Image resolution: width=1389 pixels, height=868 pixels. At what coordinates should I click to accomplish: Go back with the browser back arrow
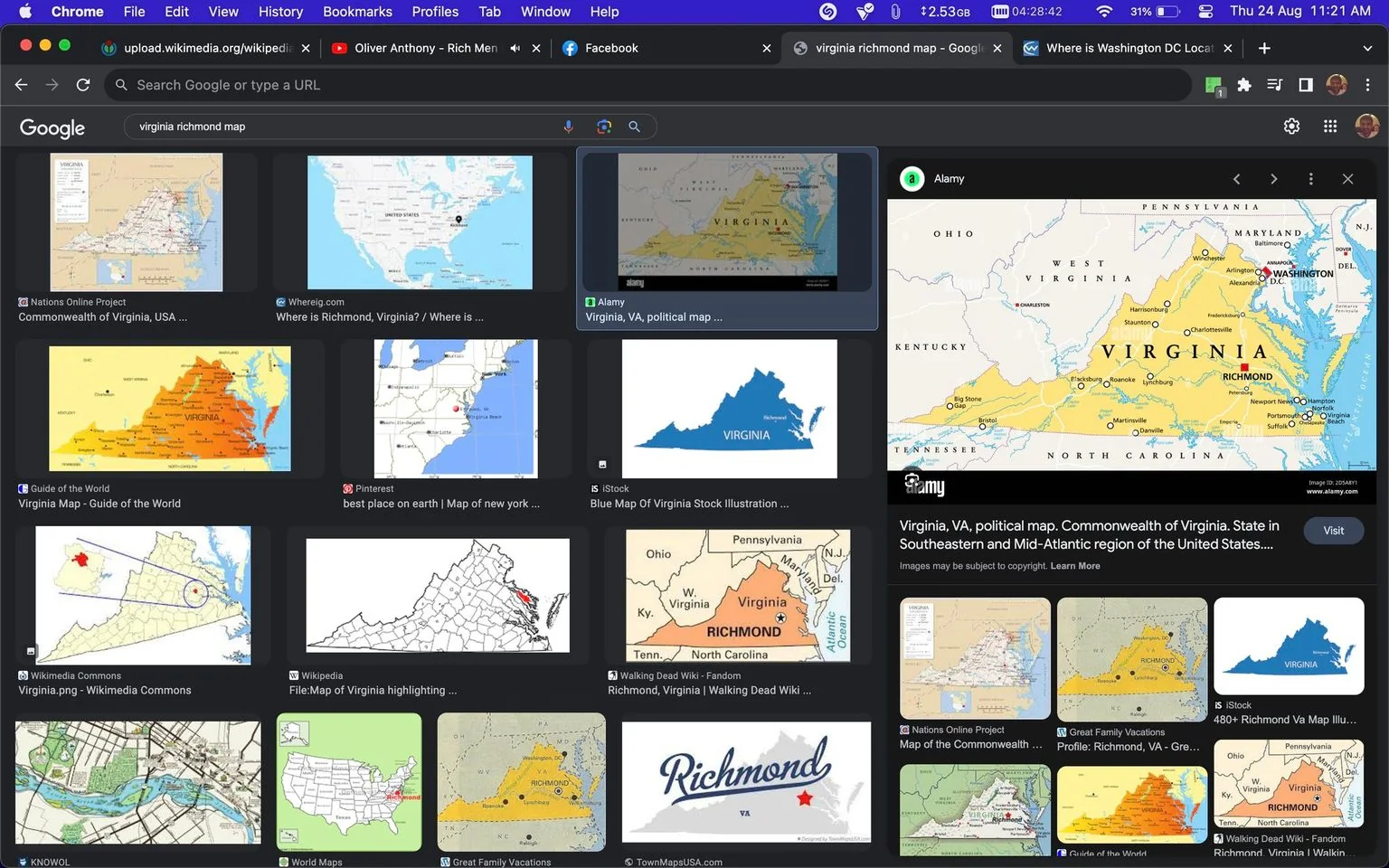point(22,85)
